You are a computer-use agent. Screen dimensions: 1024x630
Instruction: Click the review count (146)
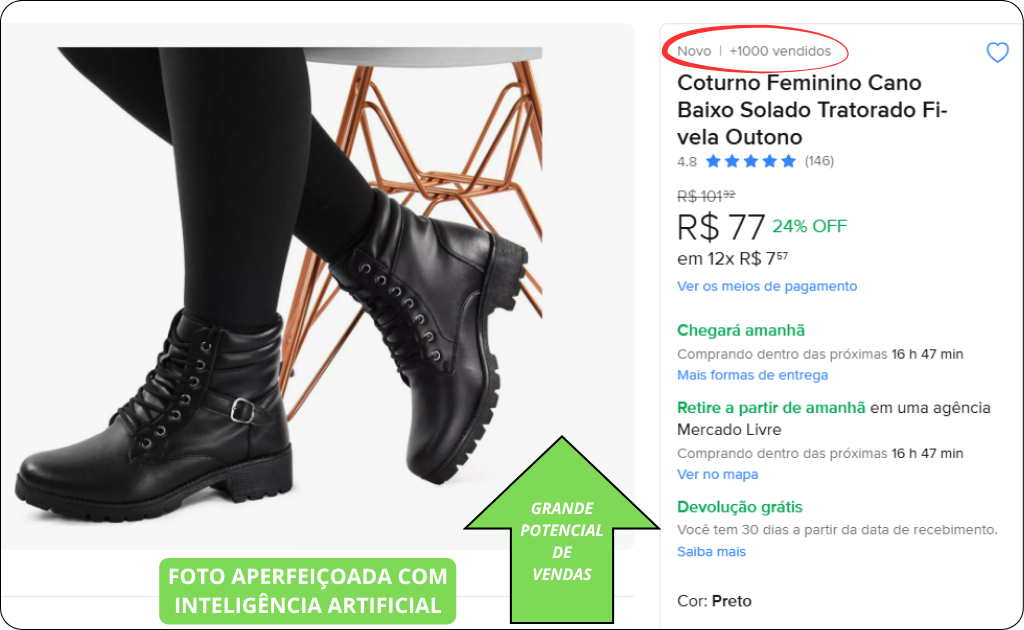pyautogui.click(x=819, y=161)
